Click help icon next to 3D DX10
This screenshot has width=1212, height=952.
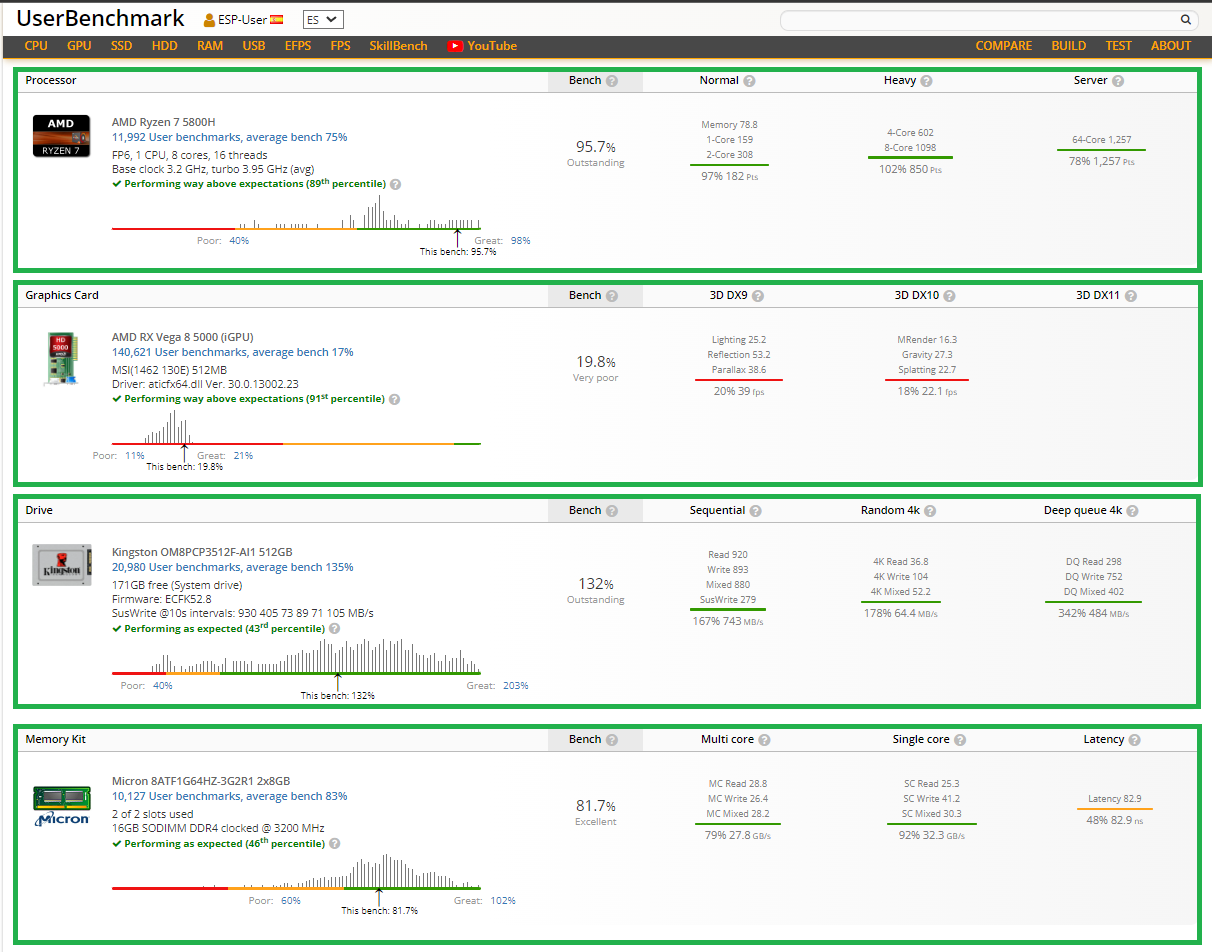click(949, 296)
